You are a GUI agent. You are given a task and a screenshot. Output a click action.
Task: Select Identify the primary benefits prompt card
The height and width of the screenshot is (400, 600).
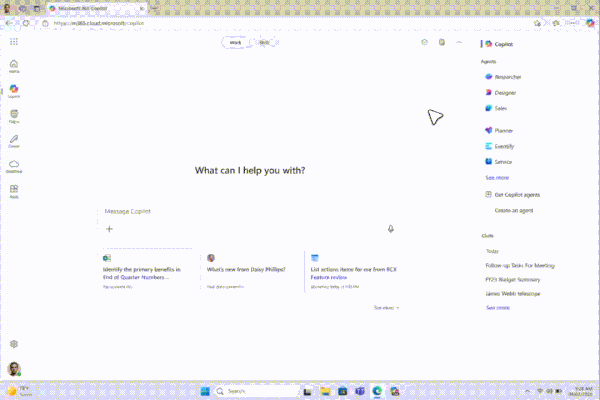(147, 273)
